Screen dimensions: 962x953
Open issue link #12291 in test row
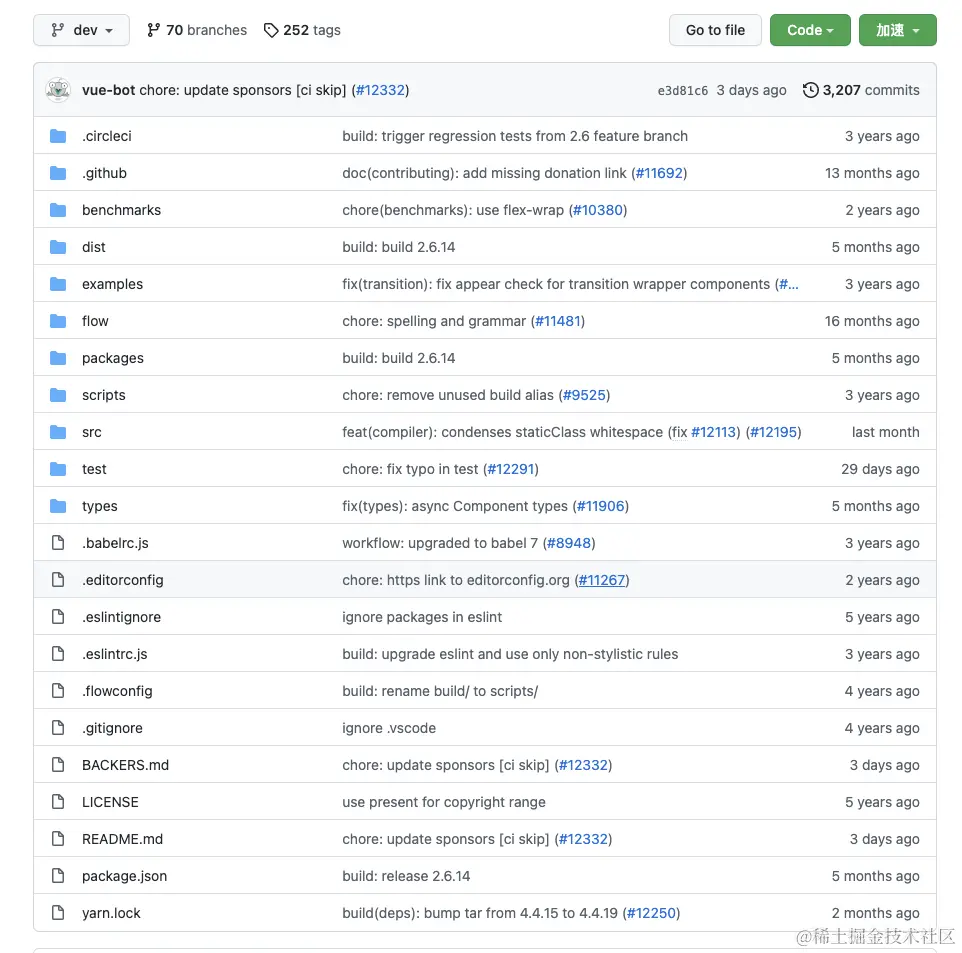pyautogui.click(x=511, y=469)
